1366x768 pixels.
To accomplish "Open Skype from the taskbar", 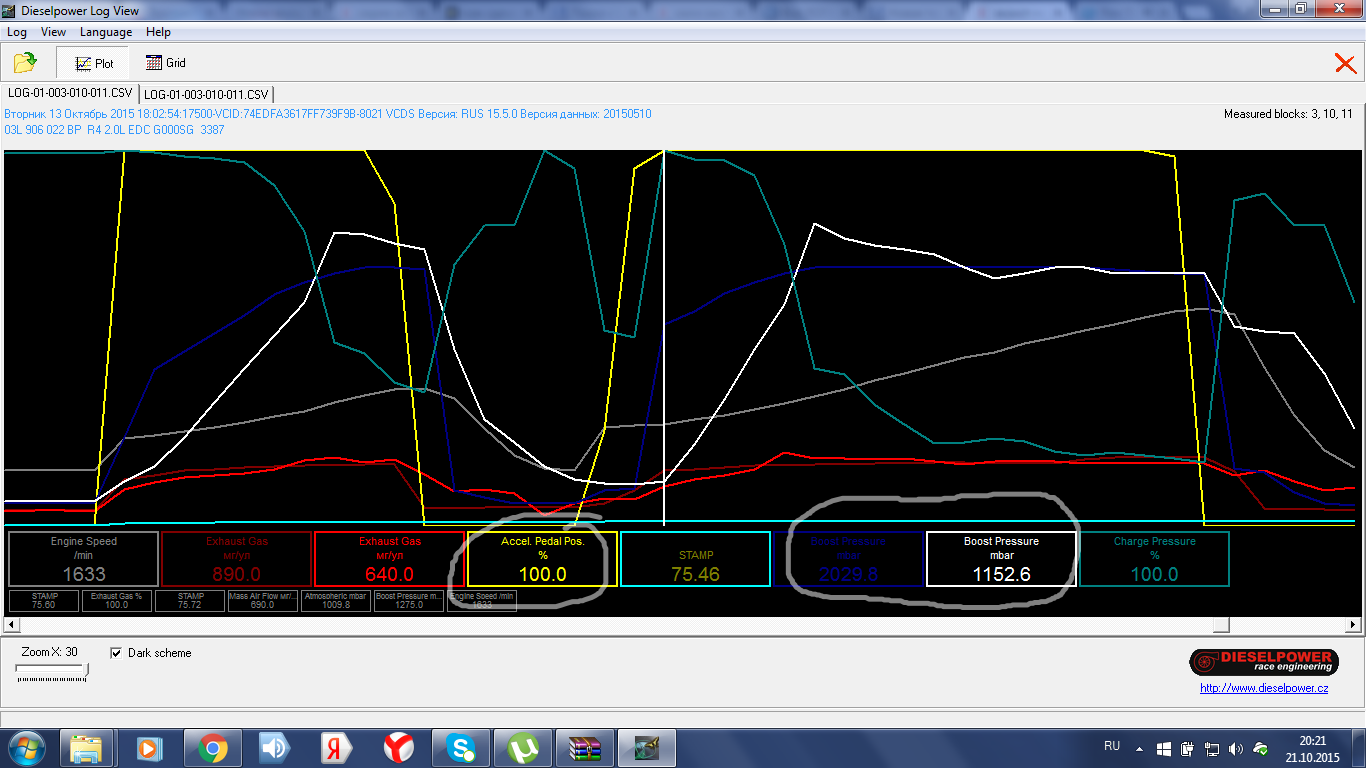I will click(x=462, y=748).
